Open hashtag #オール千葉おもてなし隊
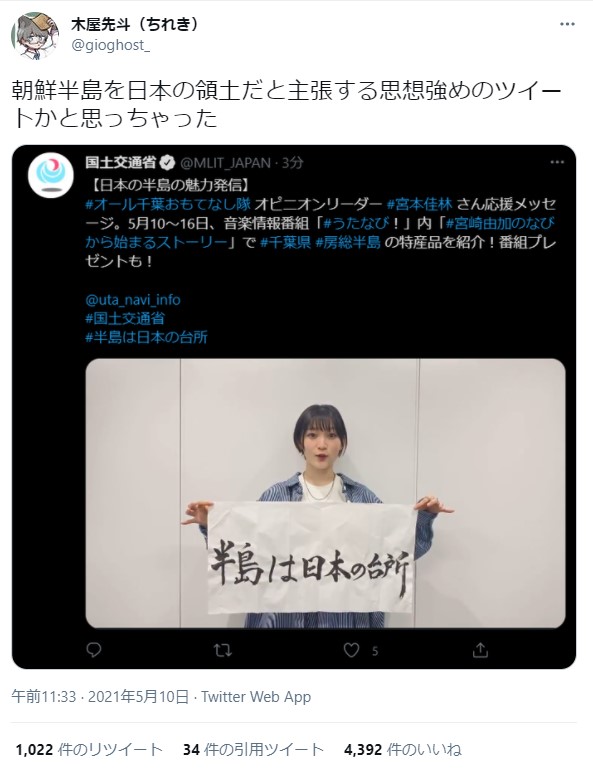Image resolution: width=593 pixels, height=772 pixels. (x=168, y=204)
